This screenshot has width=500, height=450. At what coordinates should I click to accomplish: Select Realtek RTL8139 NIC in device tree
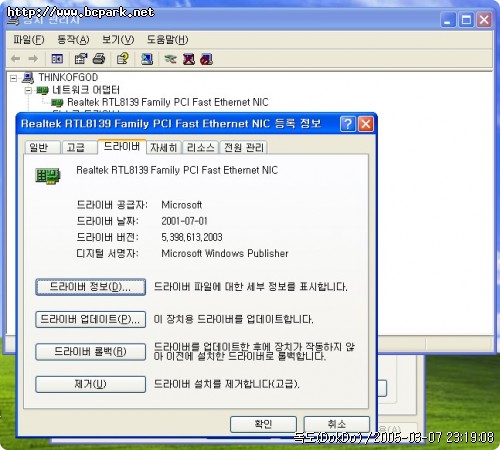(x=168, y=102)
